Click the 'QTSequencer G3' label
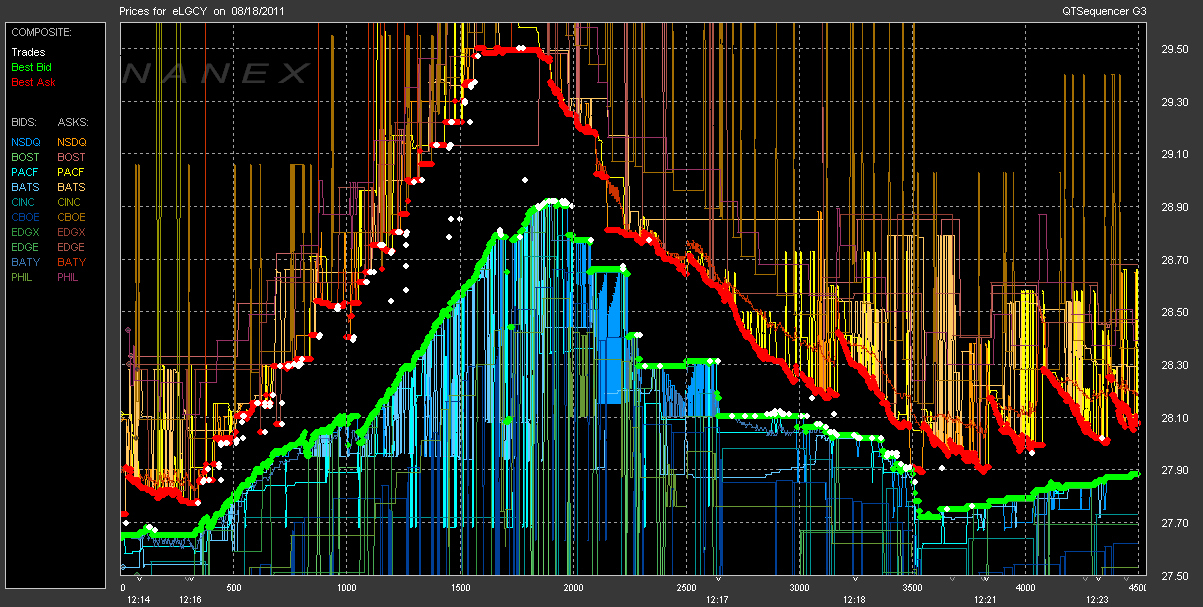Viewport: 1203px width, 607px height. (x=1103, y=9)
